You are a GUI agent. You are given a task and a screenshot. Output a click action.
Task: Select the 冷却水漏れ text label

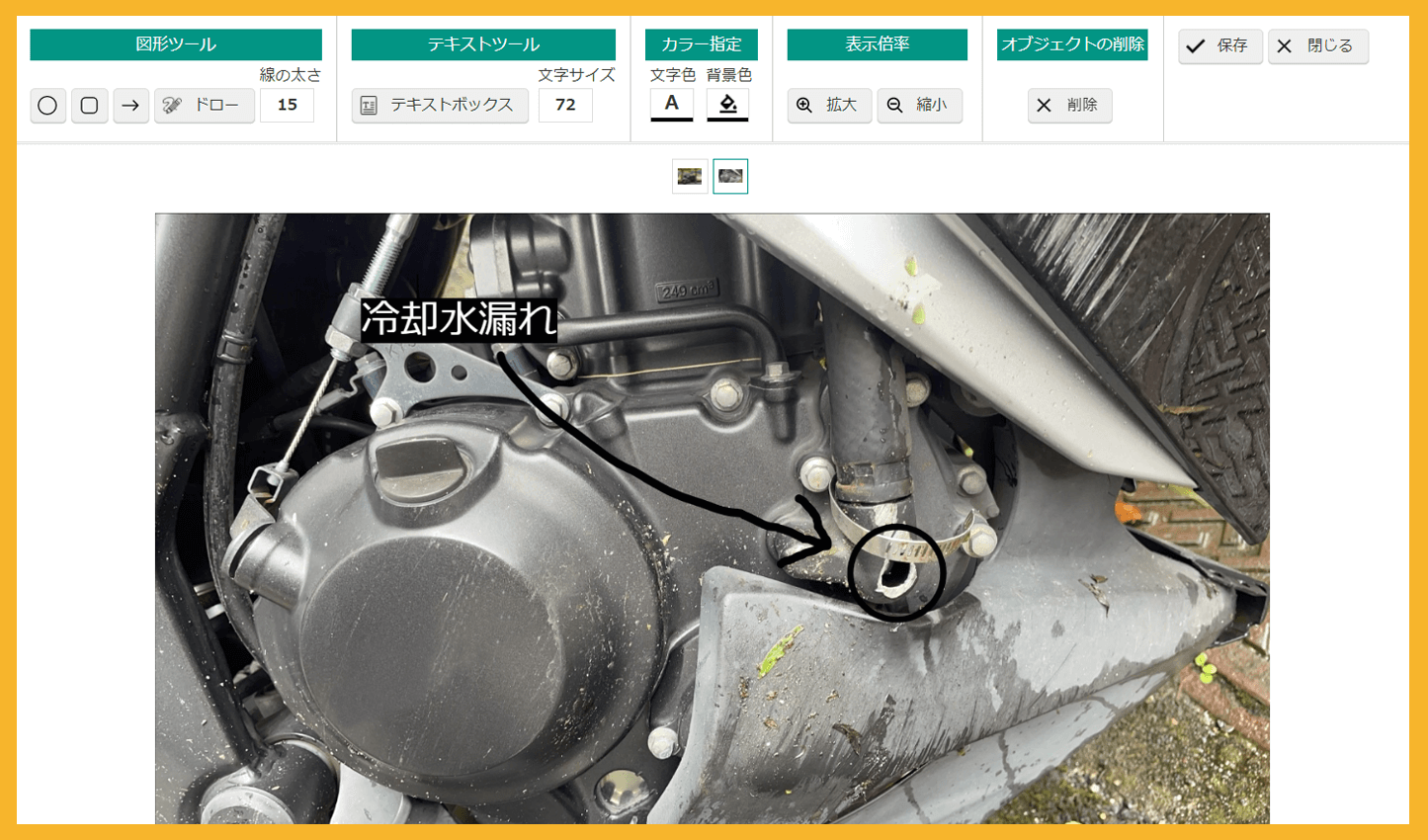point(459,320)
